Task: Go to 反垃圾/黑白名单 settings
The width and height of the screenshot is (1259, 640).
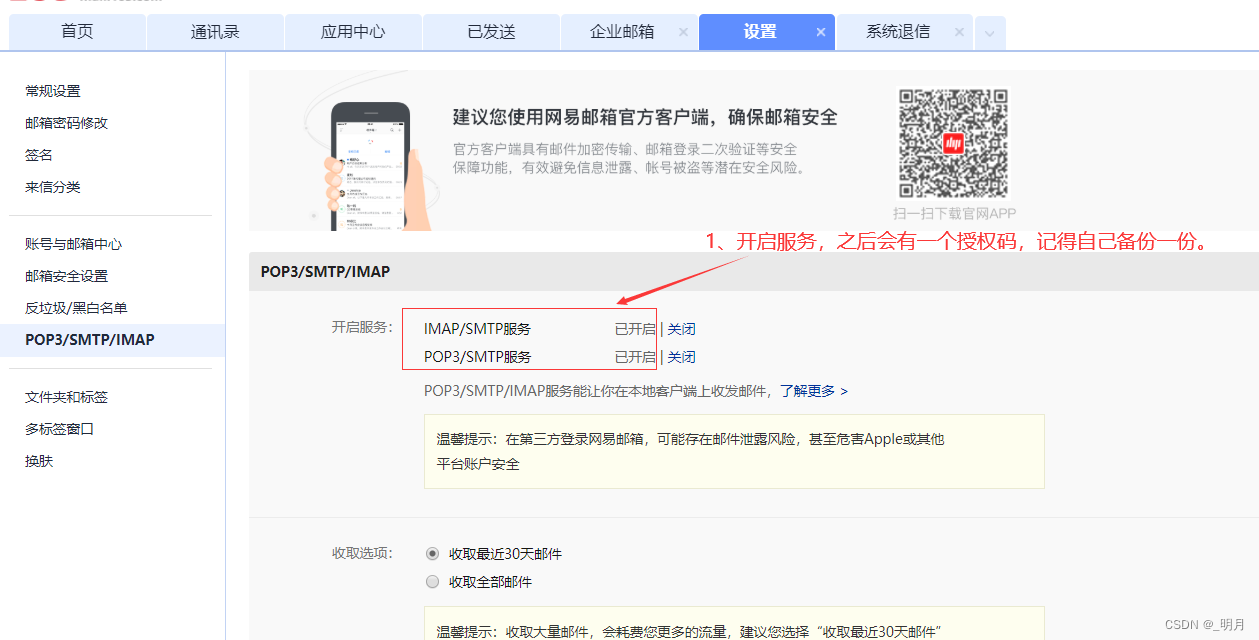Action: (x=76, y=308)
